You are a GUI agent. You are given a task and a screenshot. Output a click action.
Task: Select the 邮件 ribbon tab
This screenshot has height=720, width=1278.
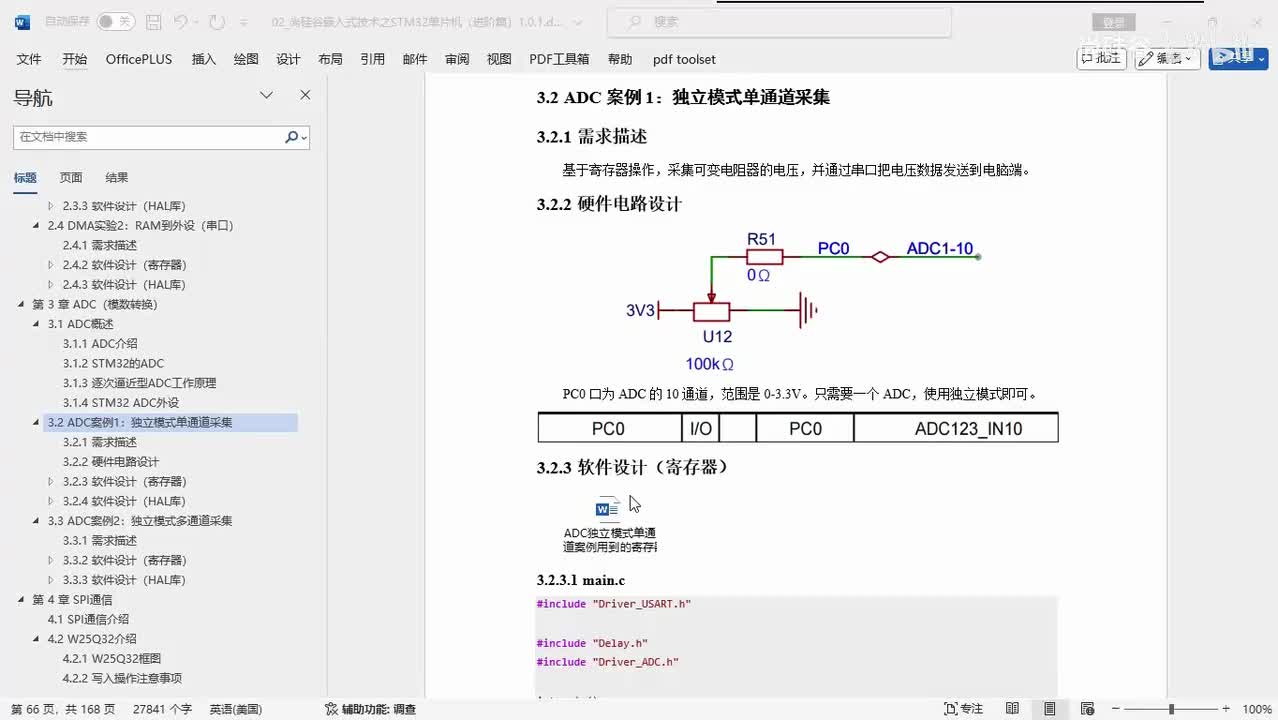415,59
